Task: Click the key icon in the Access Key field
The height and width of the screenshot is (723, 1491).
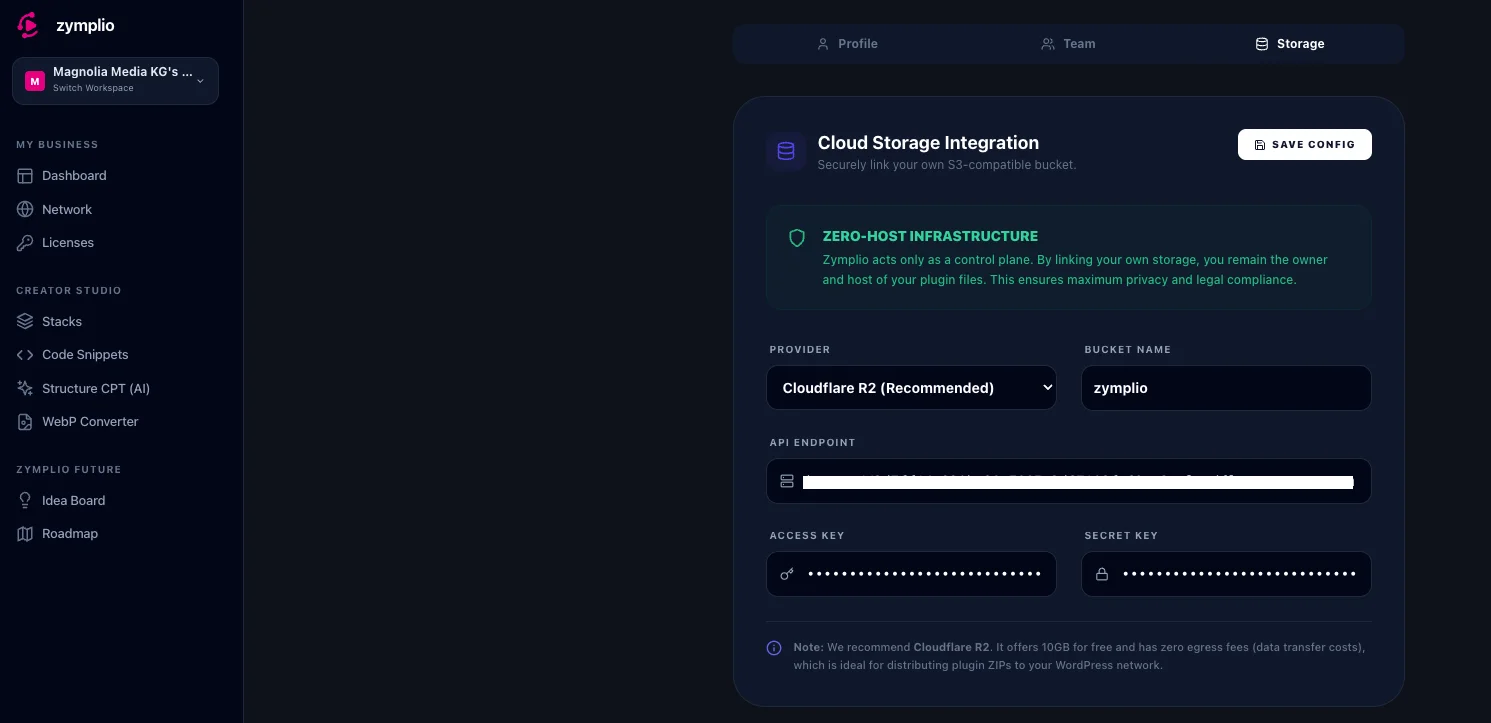Action: point(787,574)
